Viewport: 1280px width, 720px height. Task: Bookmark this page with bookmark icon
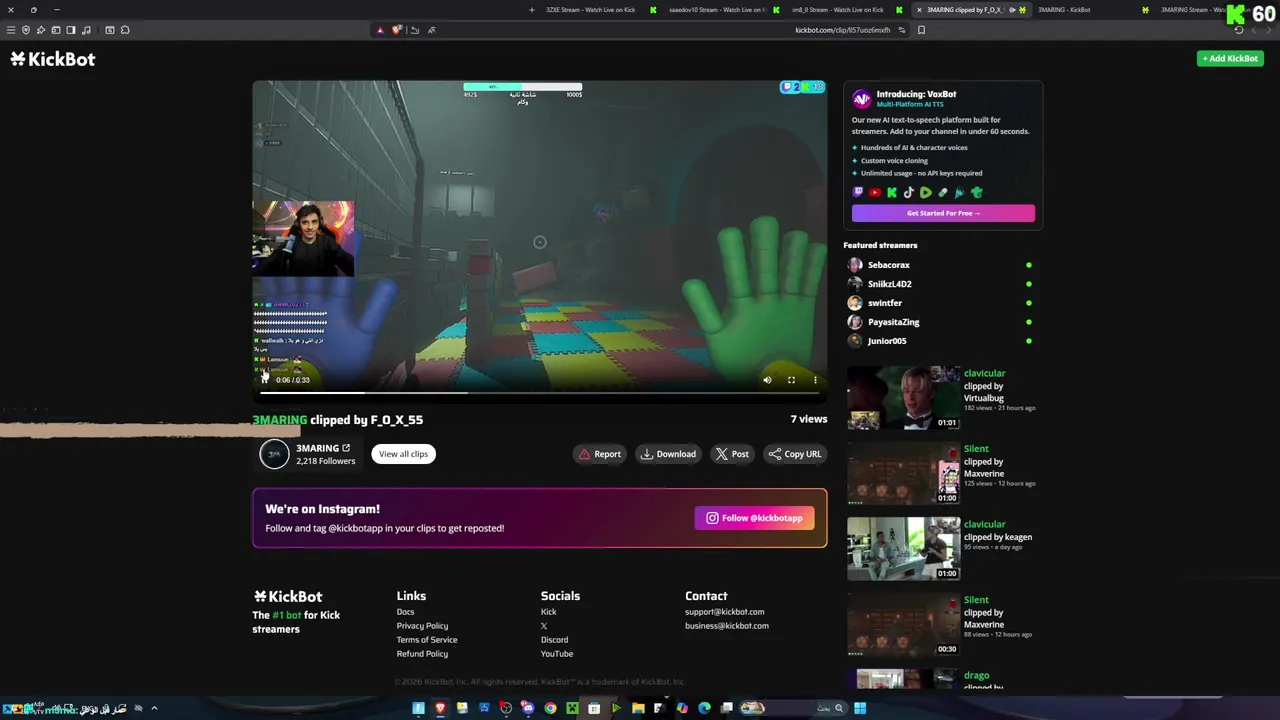coord(921,30)
